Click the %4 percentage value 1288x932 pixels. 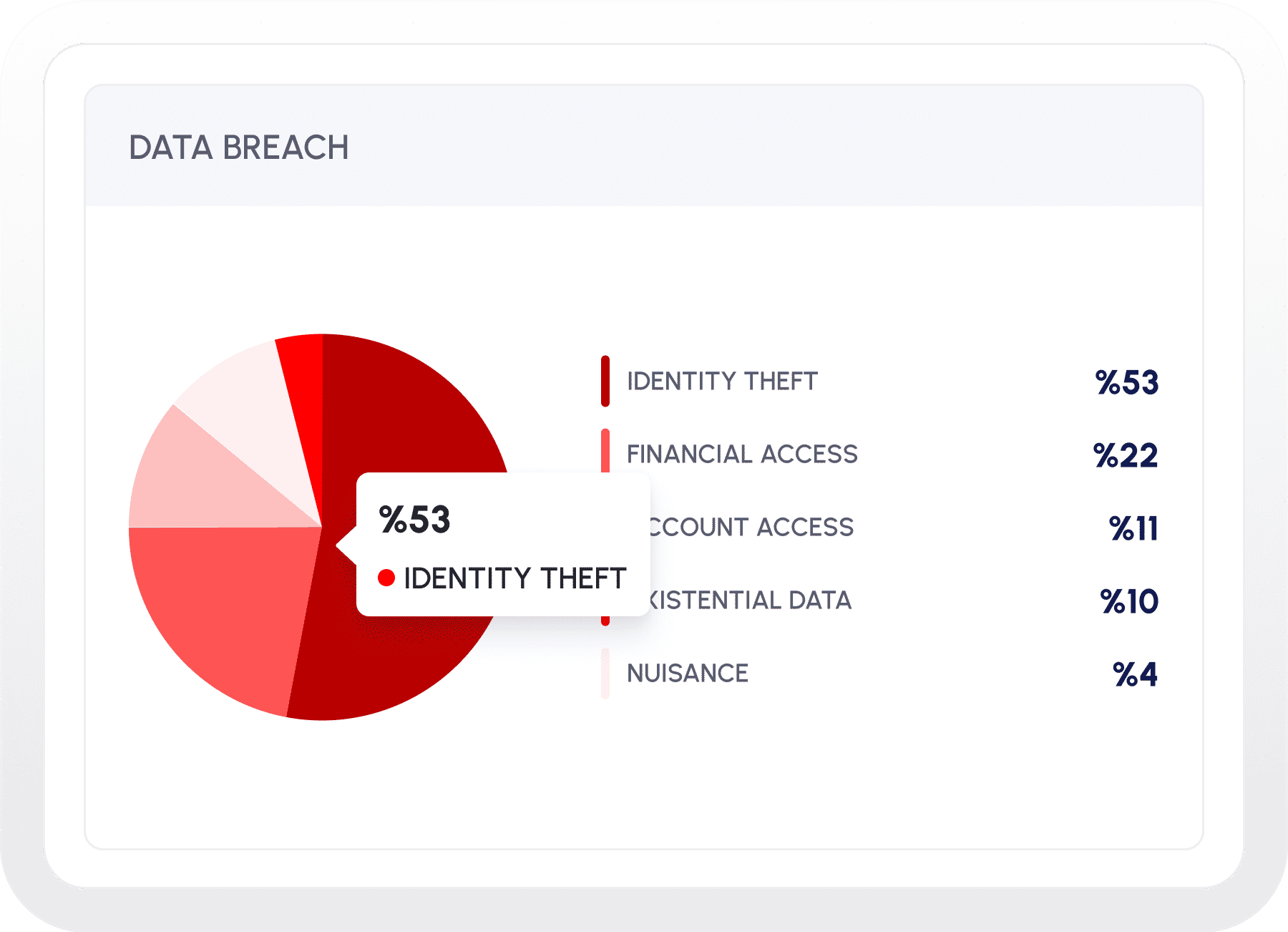coord(1135,674)
